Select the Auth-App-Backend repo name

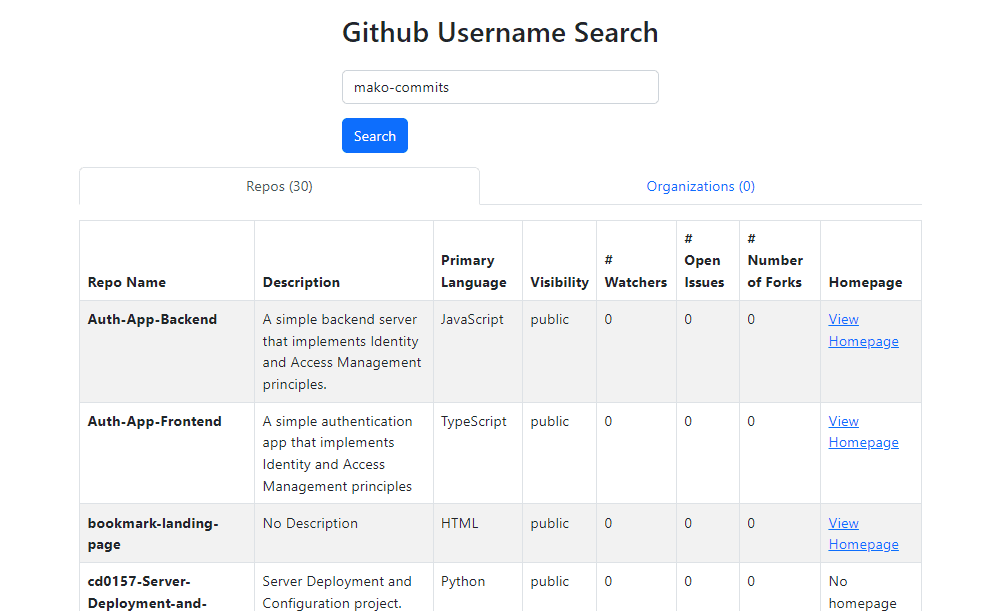[152, 320]
